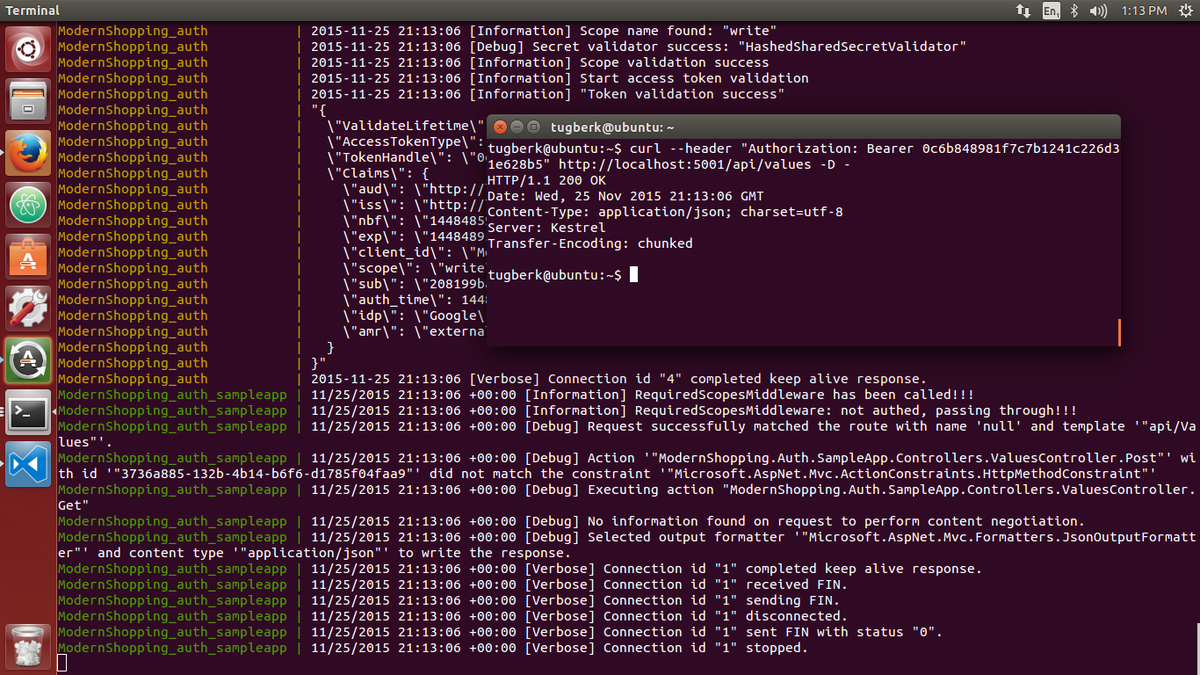Screen dimensions: 1200x675
Task: Click the tugberk@ubuntu: ~ window title
Action: click(x=612, y=127)
